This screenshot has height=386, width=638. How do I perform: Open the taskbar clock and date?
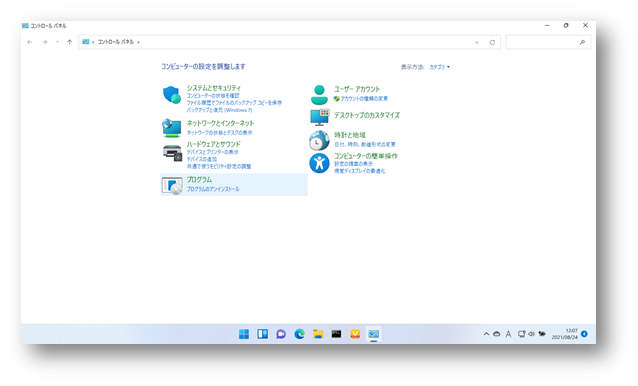pyautogui.click(x=565, y=334)
